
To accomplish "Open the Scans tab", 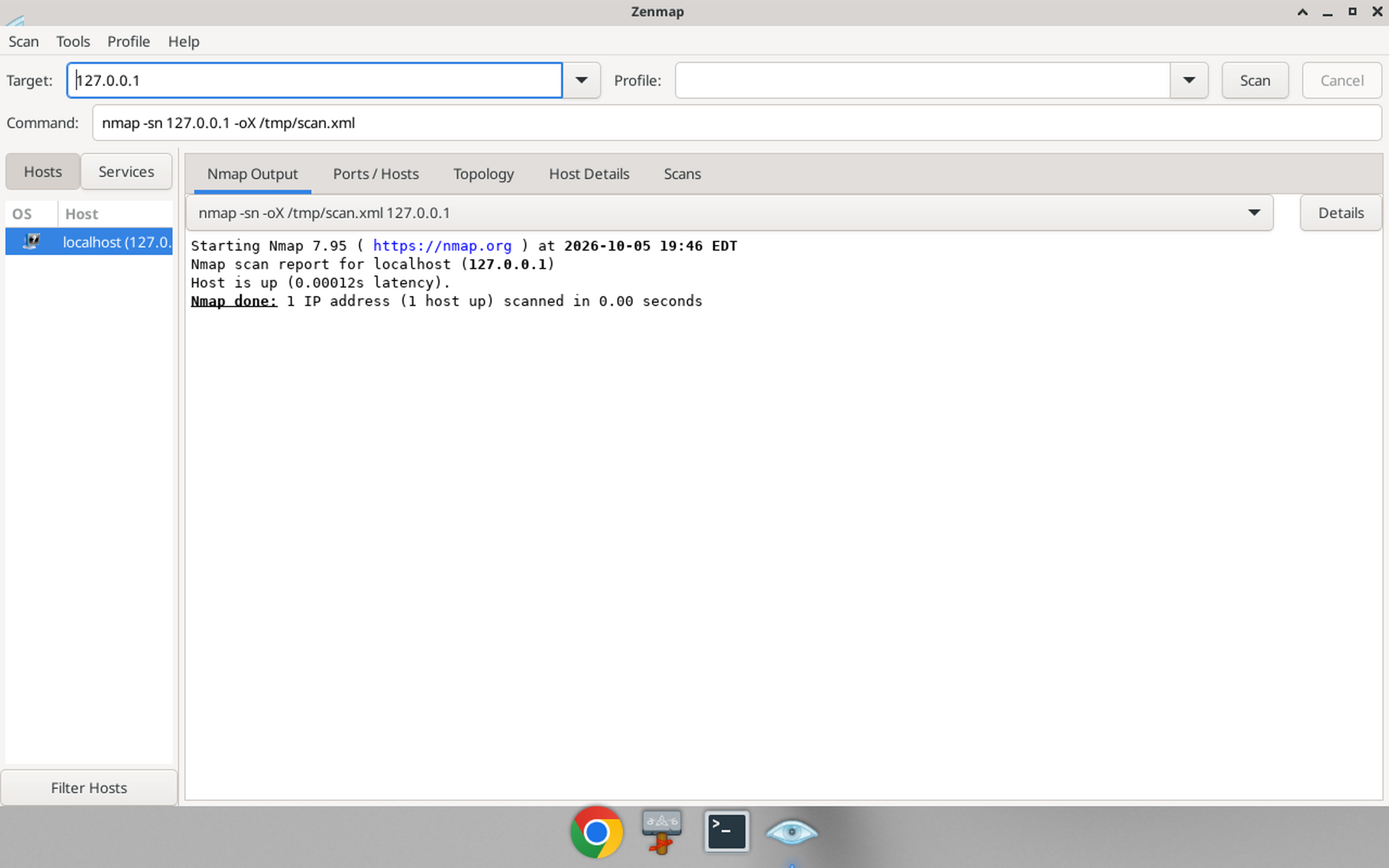I will pyautogui.click(x=682, y=174).
